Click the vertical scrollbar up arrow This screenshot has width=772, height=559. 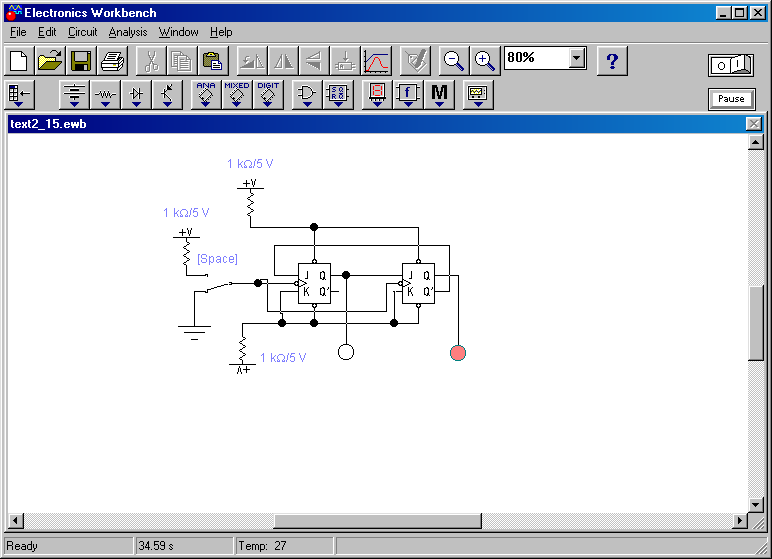pos(756,143)
